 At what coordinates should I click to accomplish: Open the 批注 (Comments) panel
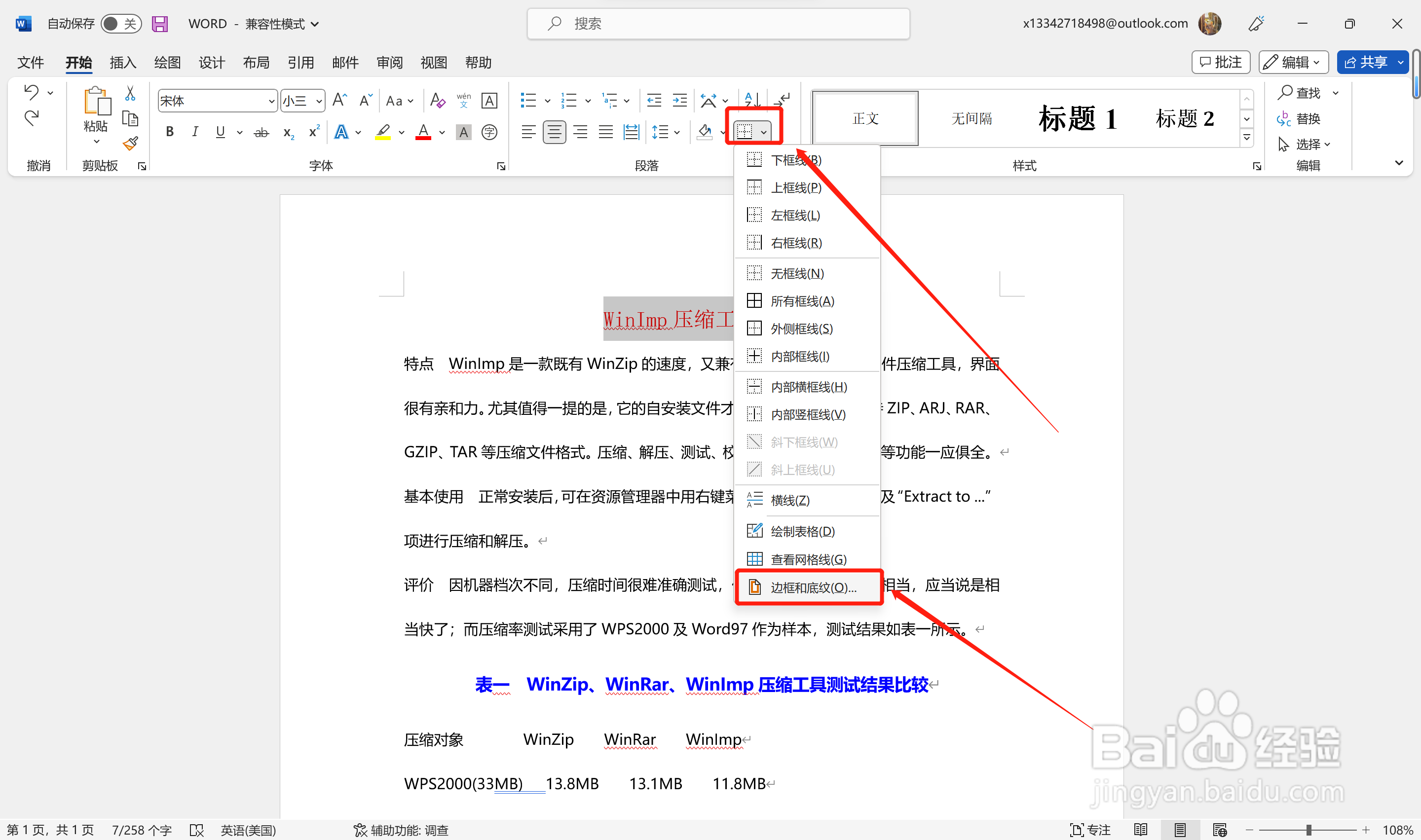1221,62
